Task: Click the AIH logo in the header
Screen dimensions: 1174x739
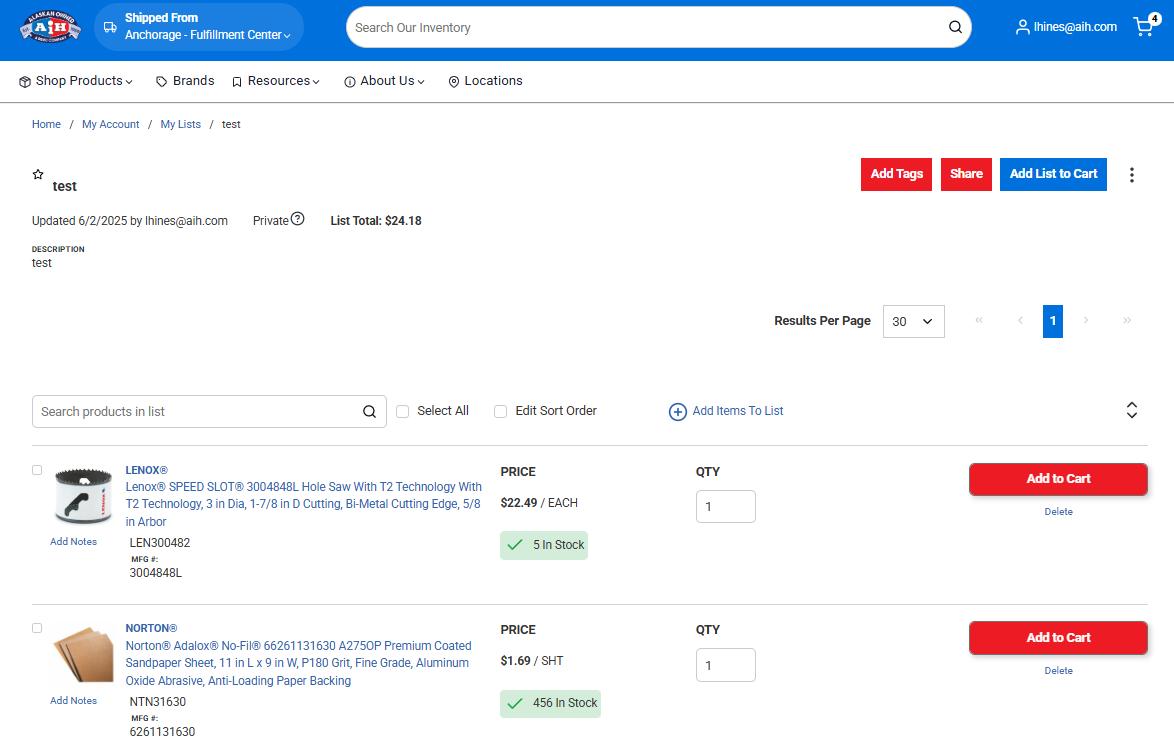Action: click(x=50, y=27)
